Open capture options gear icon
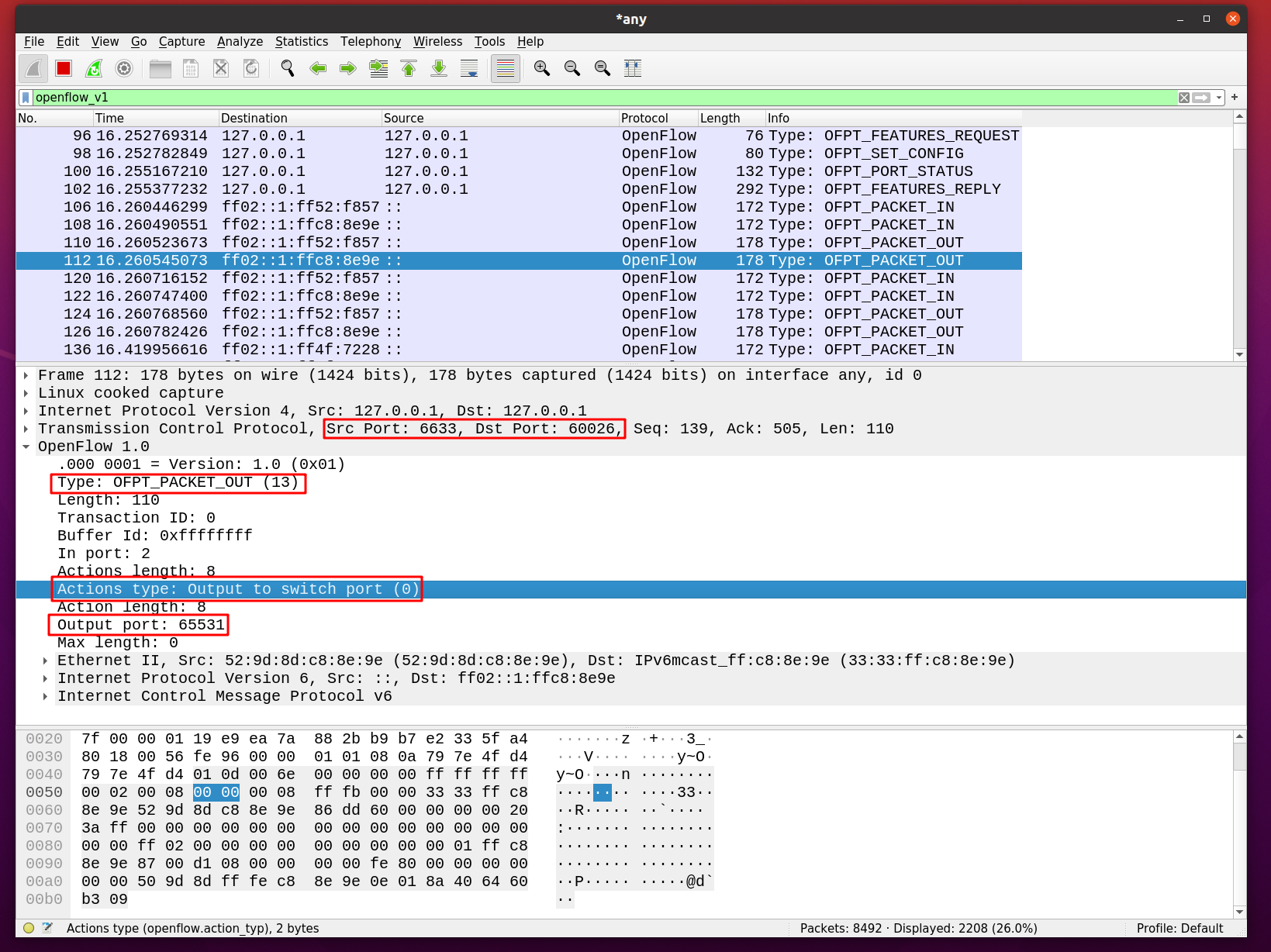 pos(124,69)
